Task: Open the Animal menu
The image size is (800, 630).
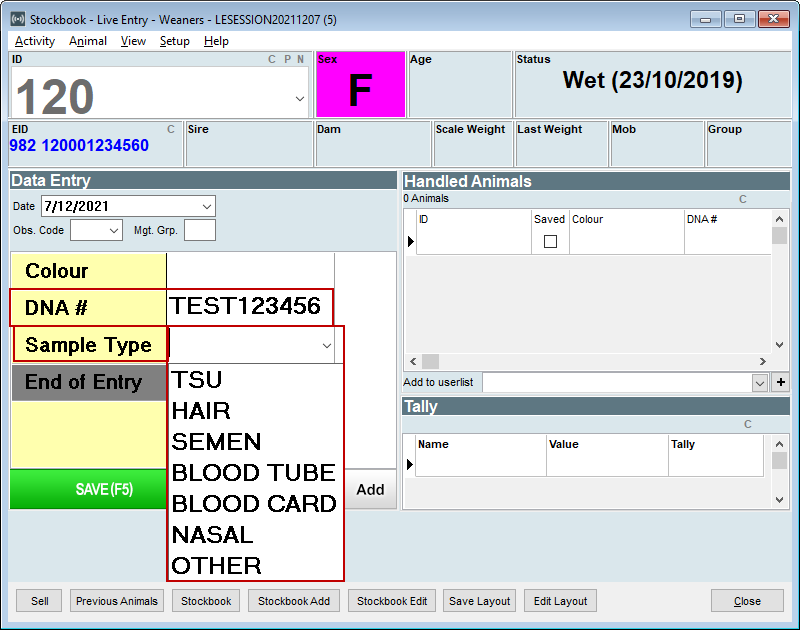Action: 88,41
